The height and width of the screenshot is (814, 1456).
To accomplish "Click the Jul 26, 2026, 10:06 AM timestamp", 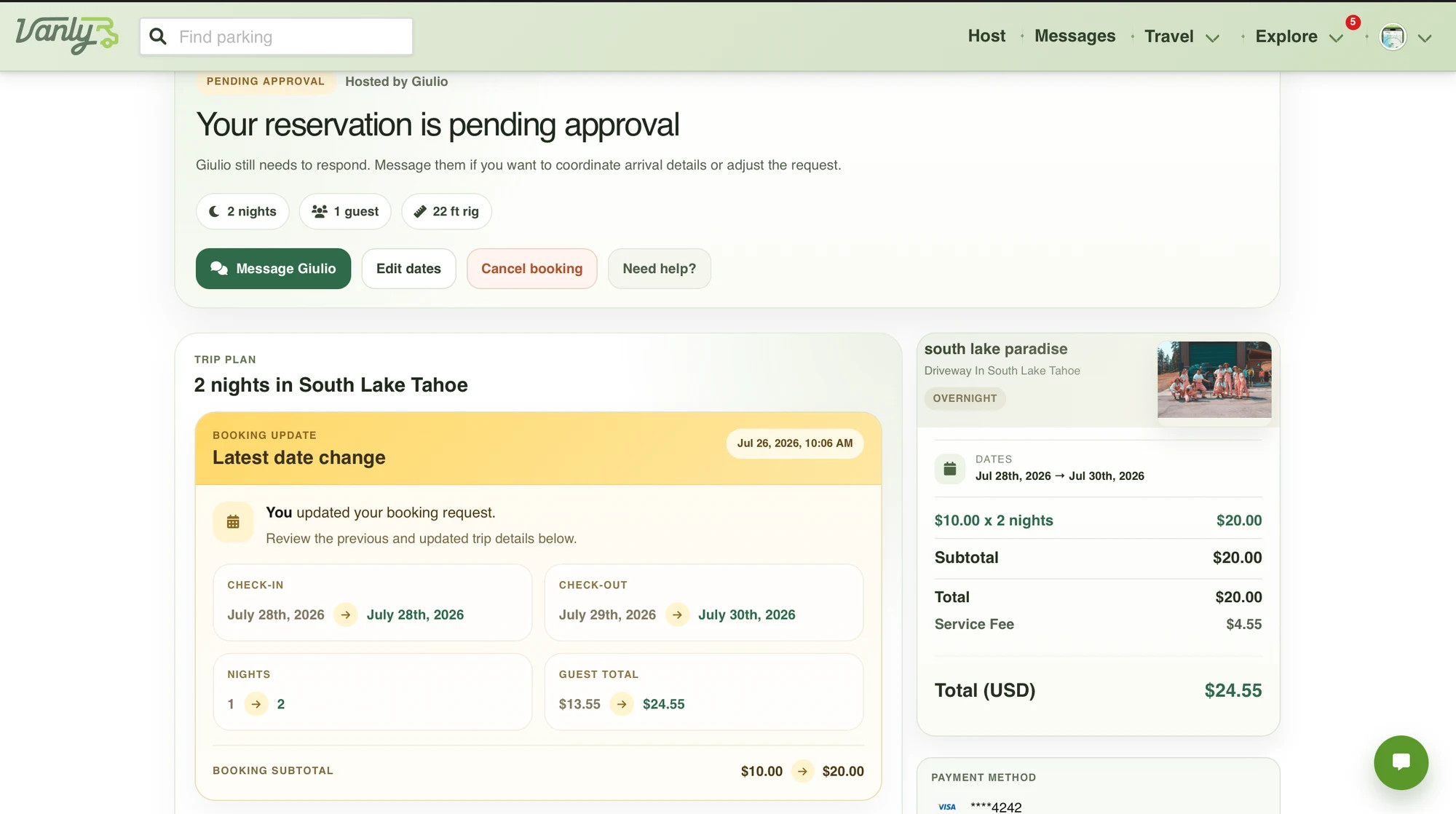I will pyautogui.click(x=795, y=443).
